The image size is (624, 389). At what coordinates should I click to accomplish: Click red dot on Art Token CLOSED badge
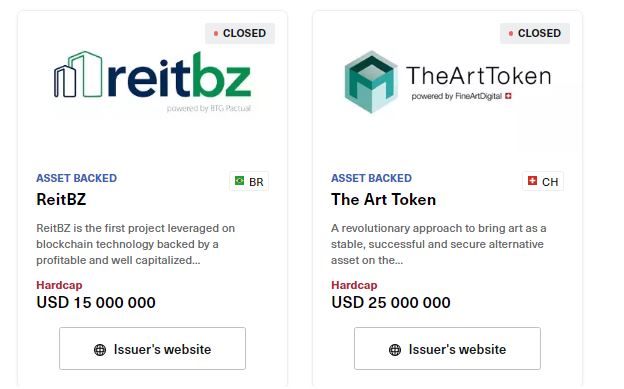(511, 33)
